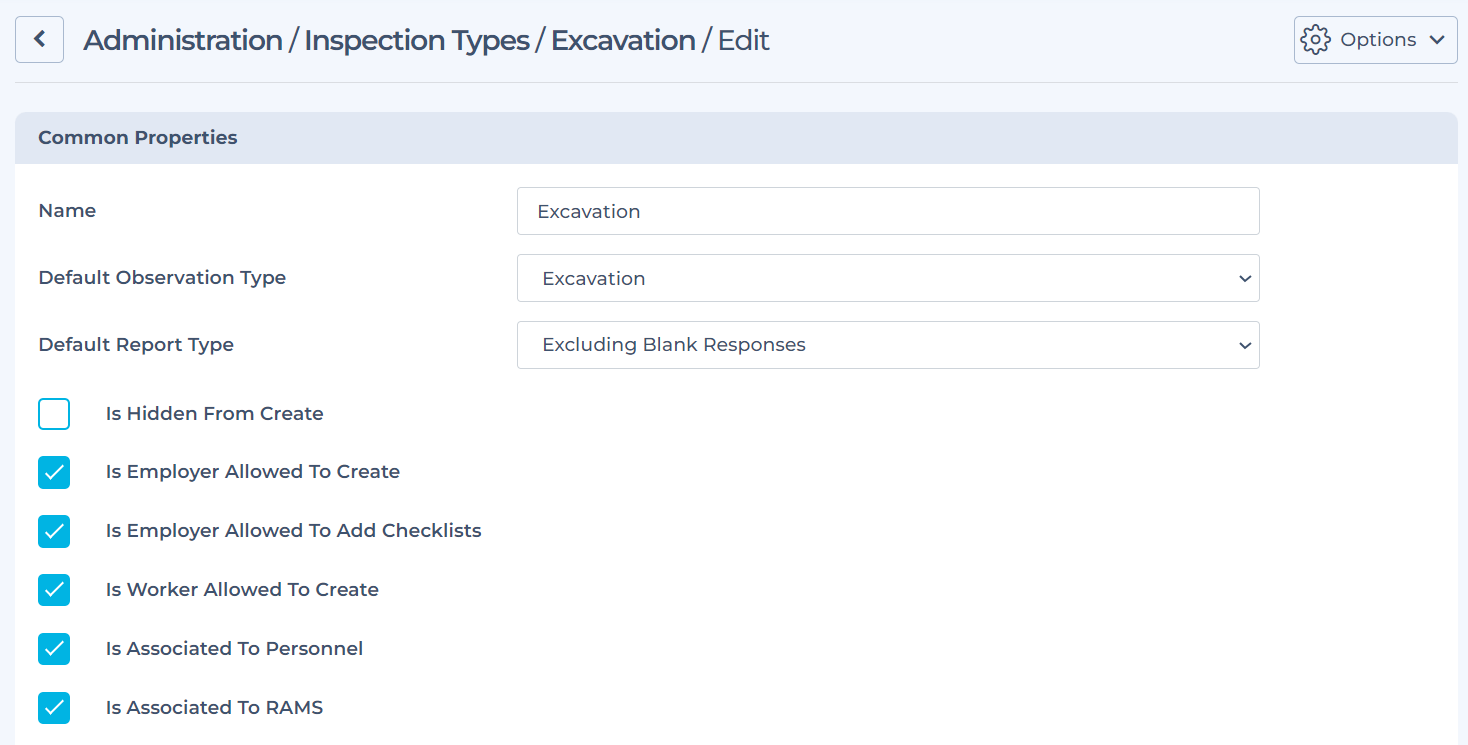Click the Observation Type dropdown arrow

tap(1245, 279)
